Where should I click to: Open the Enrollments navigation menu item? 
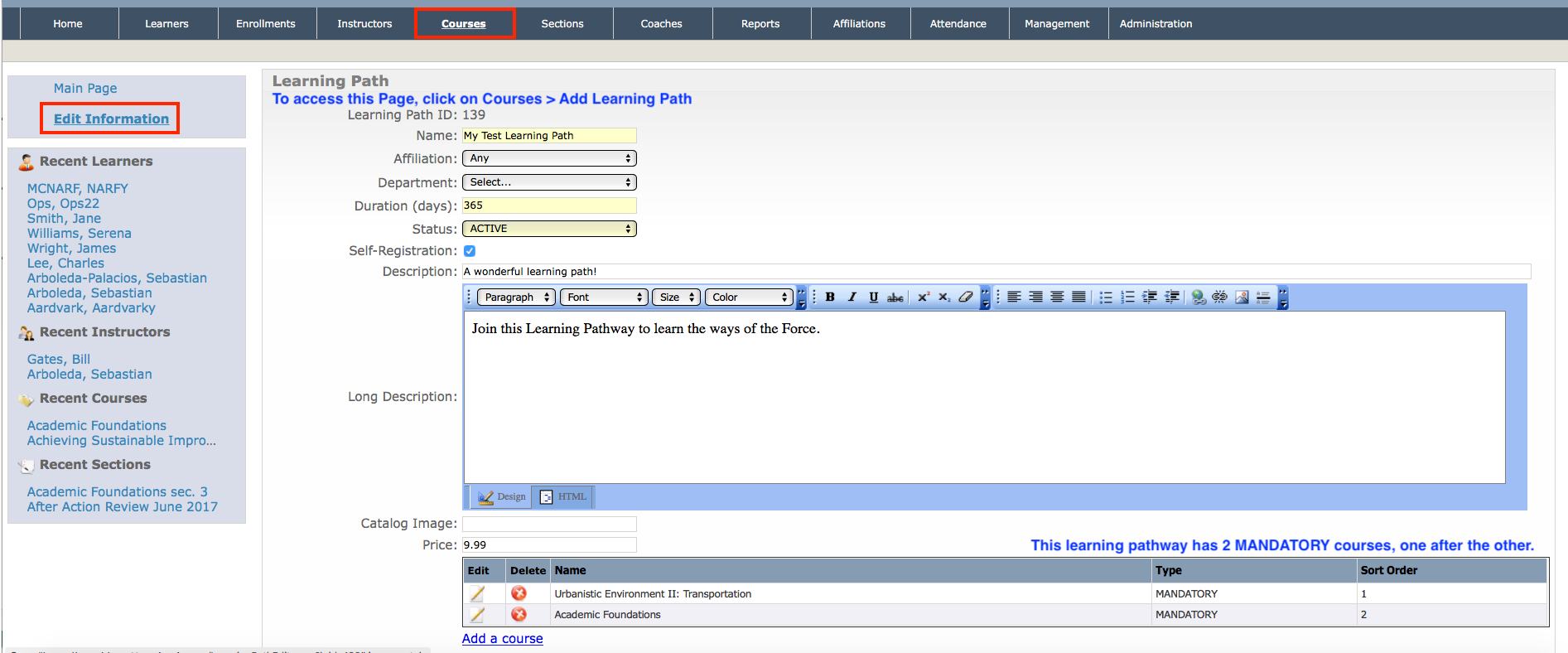point(266,24)
